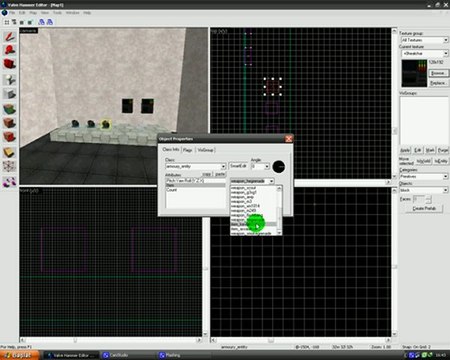Expand the Angle dropdown
Viewport: 450px width, 360px height.
click(x=267, y=166)
